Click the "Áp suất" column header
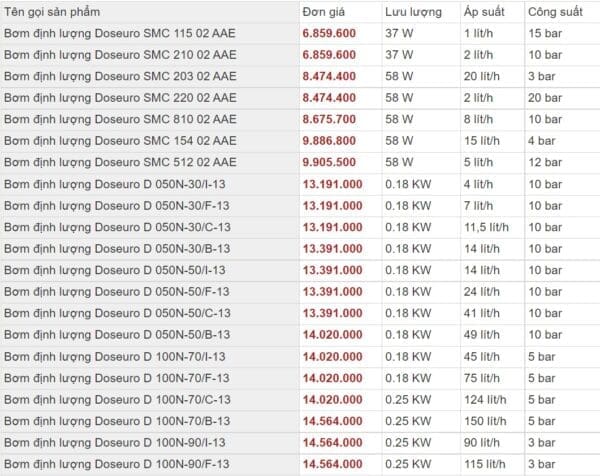 coord(486,11)
